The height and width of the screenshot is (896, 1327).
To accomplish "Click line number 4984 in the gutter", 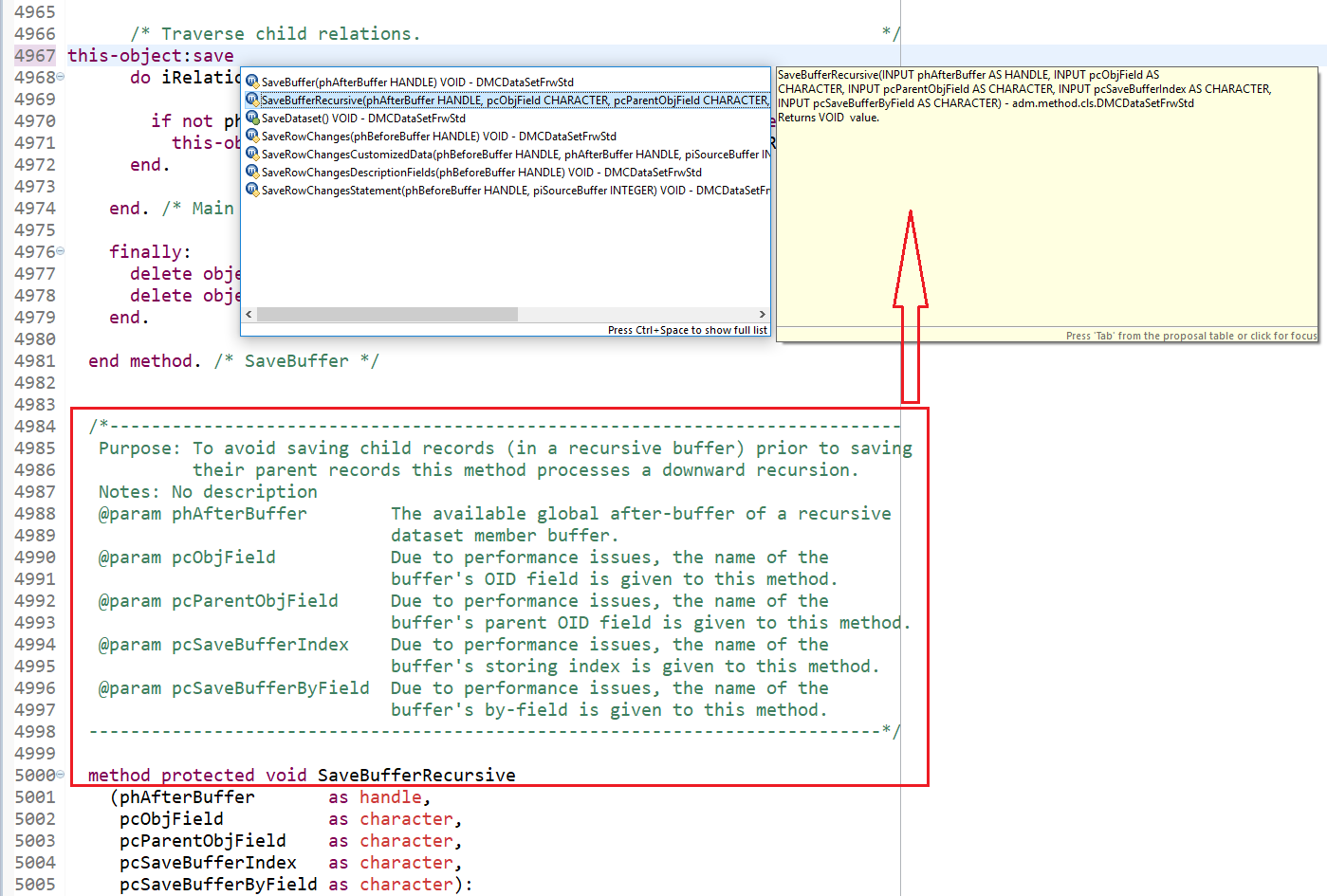I will pos(34,427).
